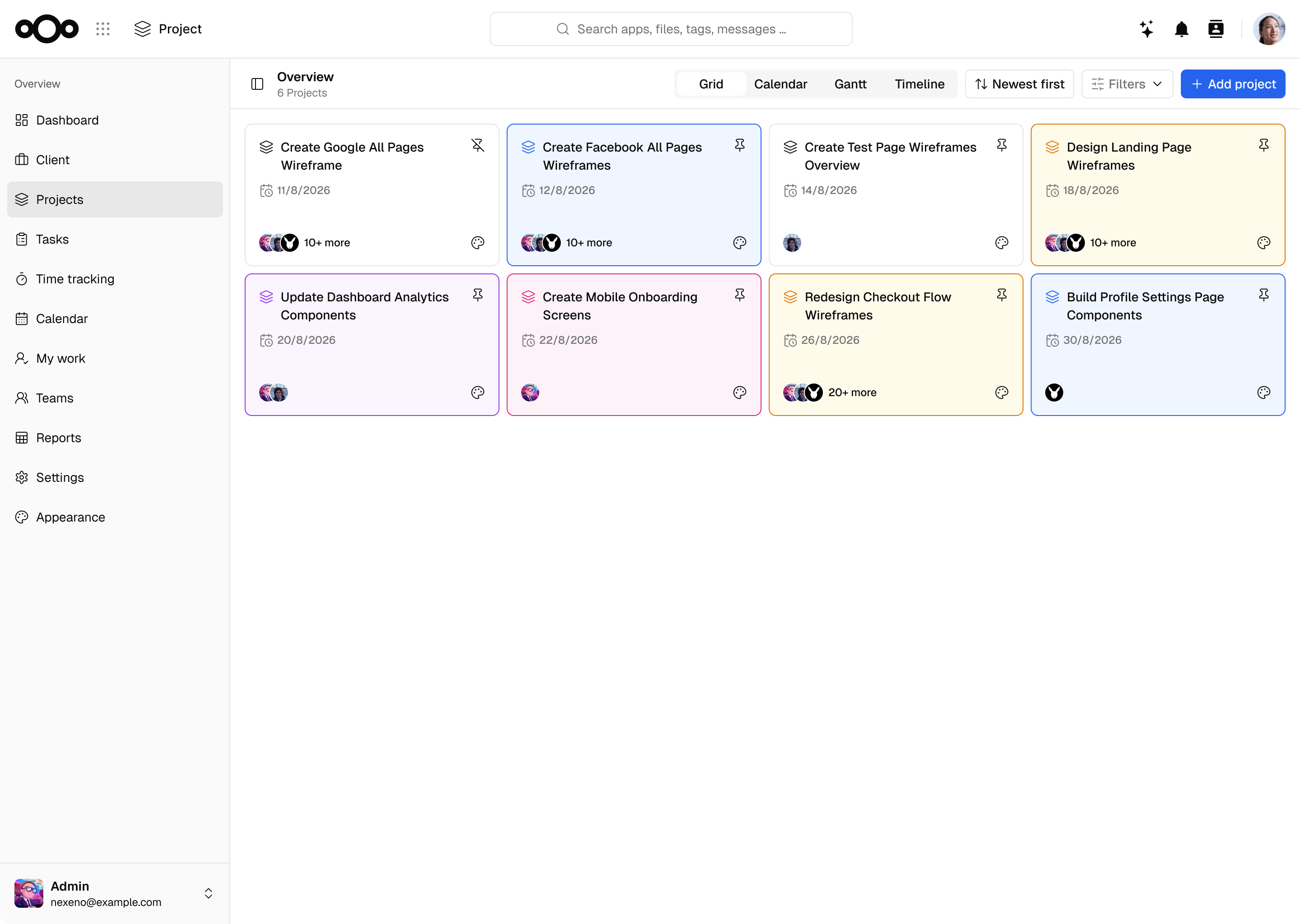1300x924 pixels.
Task: Open Reports in the sidebar
Action: click(x=115, y=438)
